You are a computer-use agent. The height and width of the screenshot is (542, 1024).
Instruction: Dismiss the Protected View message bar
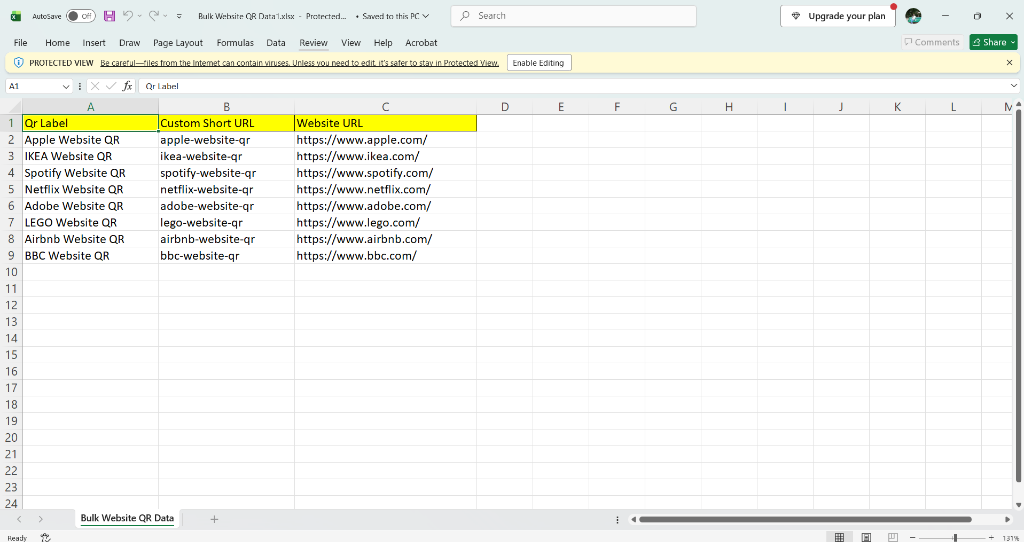pyautogui.click(x=1009, y=63)
